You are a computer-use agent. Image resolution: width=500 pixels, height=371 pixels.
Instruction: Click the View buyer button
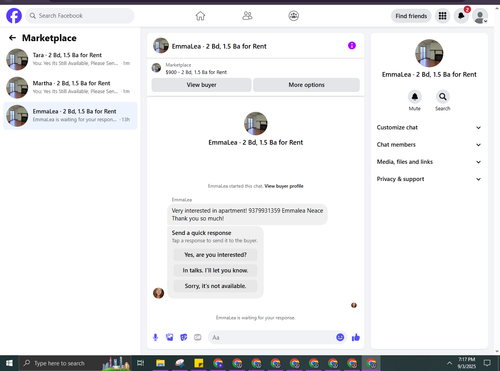201,85
